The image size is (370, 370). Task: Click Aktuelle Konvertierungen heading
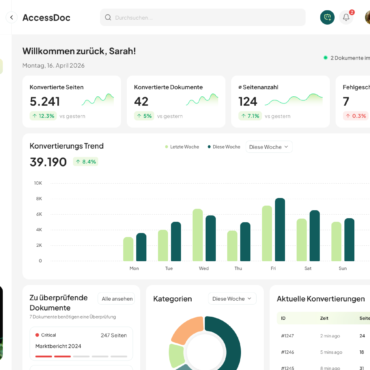click(321, 299)
